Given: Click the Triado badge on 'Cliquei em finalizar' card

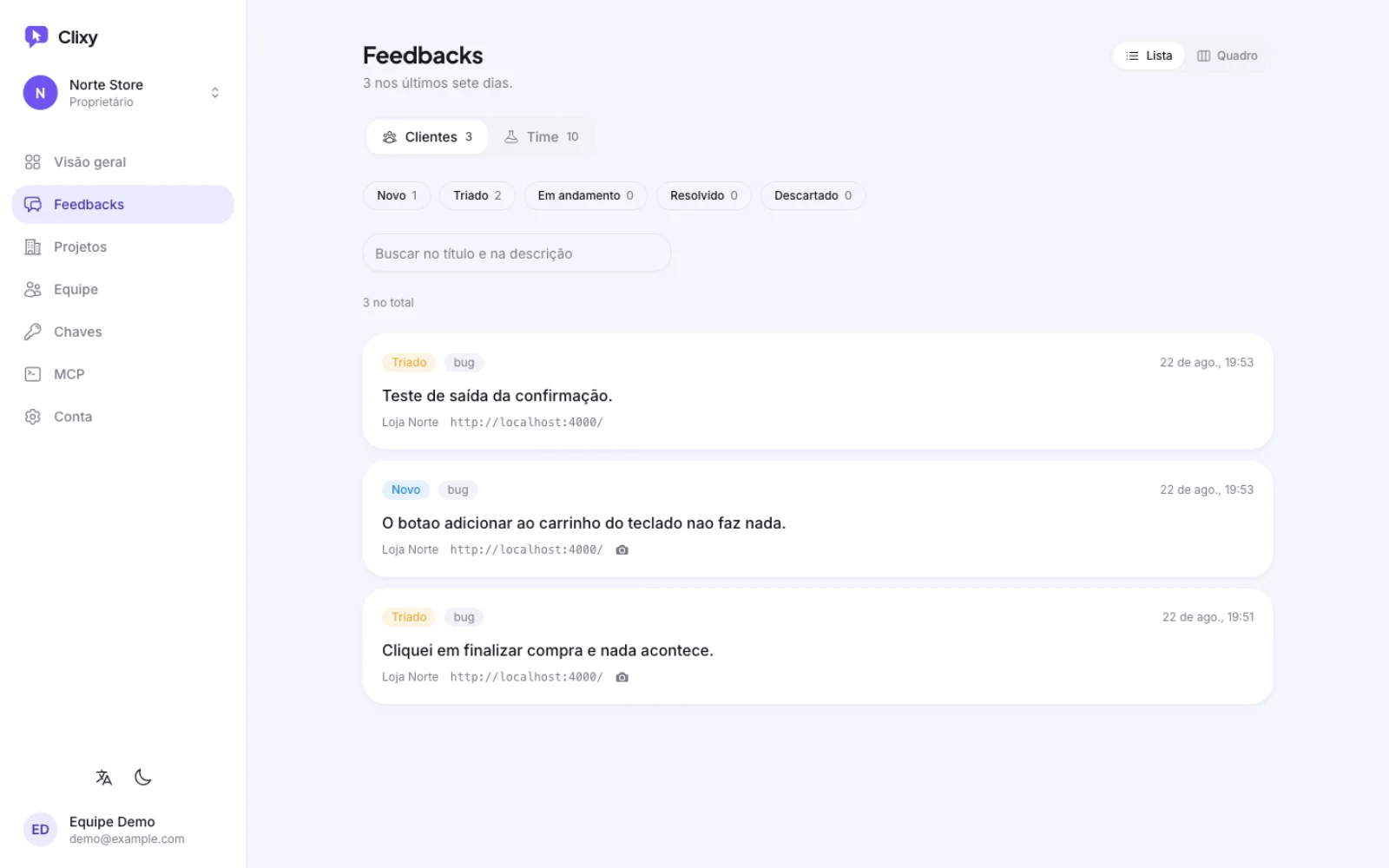Looking at the screenshot, I should (x=409, y=618).
